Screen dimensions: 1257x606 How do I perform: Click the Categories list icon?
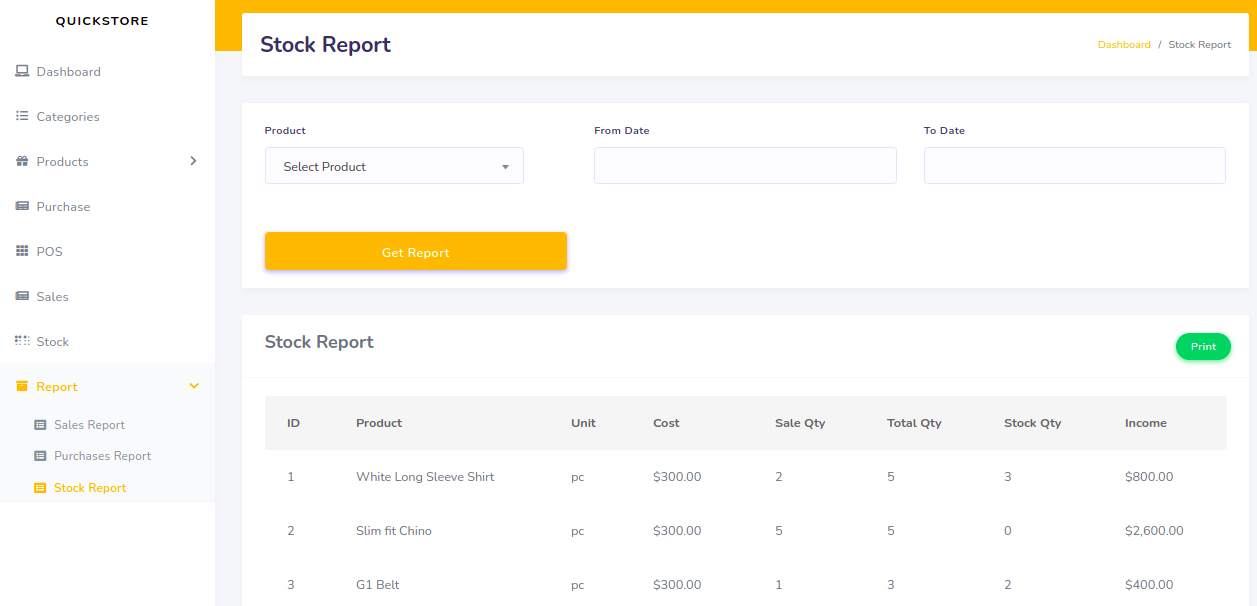pos(22,117)
